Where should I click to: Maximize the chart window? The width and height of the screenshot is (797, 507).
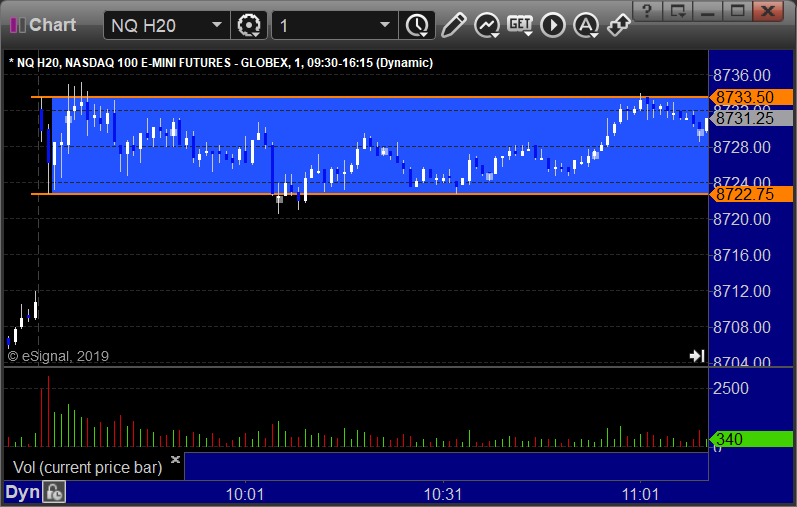click(738, 11)
